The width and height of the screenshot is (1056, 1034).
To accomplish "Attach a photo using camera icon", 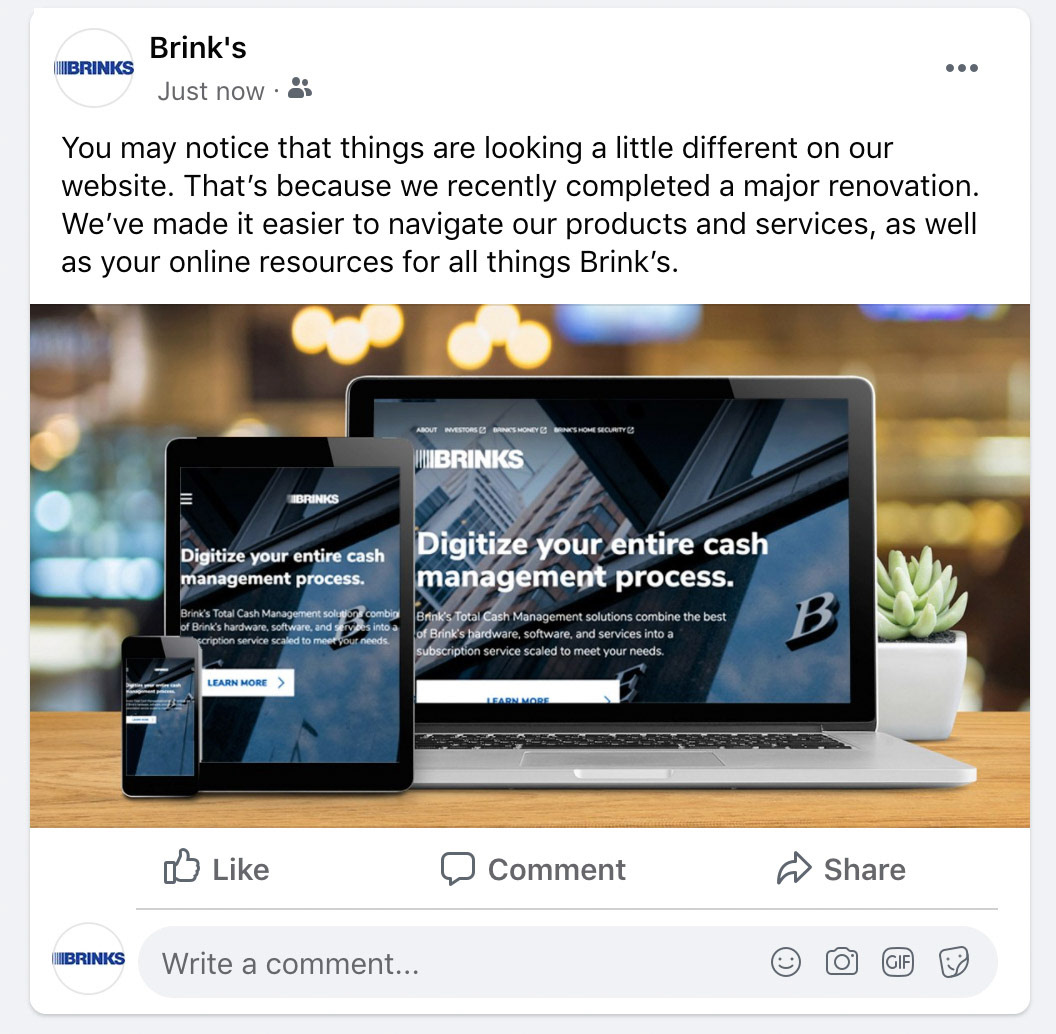I will pyautogui.click(x=842, y=962).
